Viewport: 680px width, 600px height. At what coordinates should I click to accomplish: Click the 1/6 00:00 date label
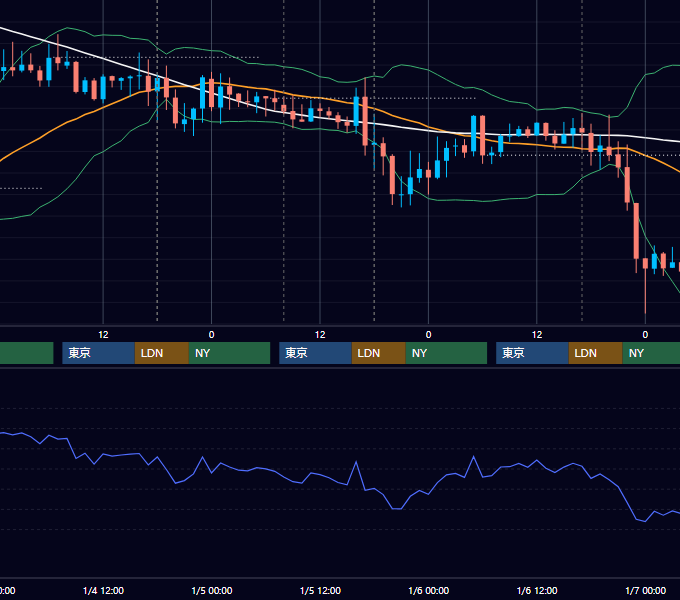click(428, 590)
